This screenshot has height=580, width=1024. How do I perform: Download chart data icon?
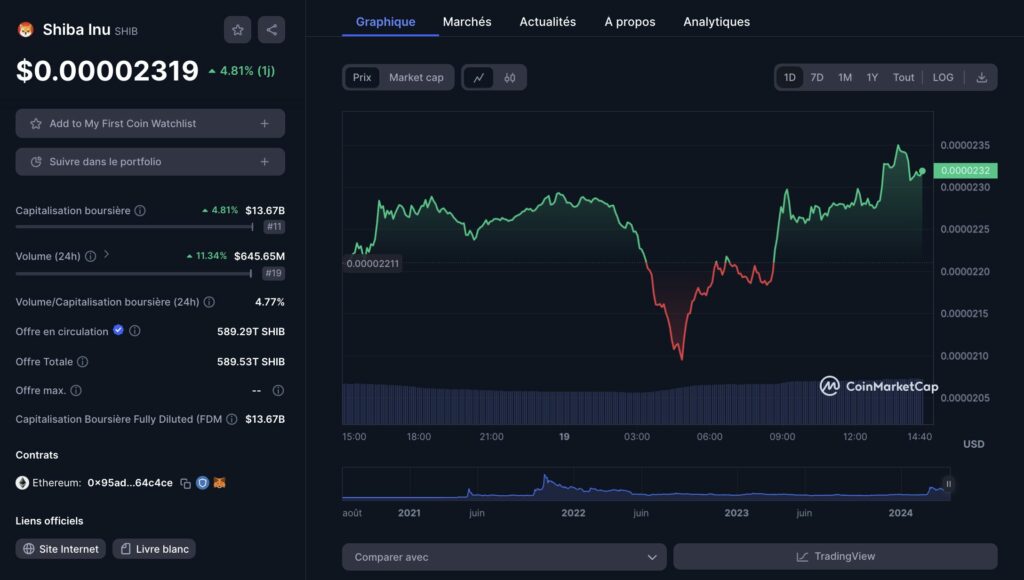pyautogui.click(x=981, y=78)
